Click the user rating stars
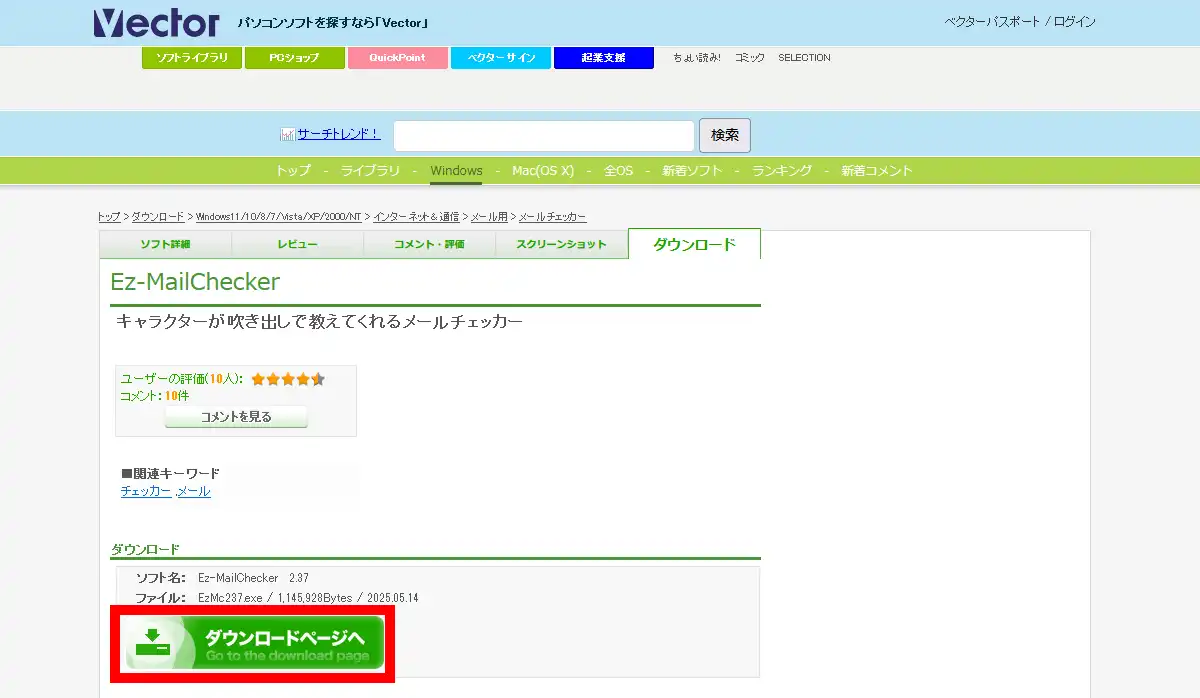 (288, 379)
